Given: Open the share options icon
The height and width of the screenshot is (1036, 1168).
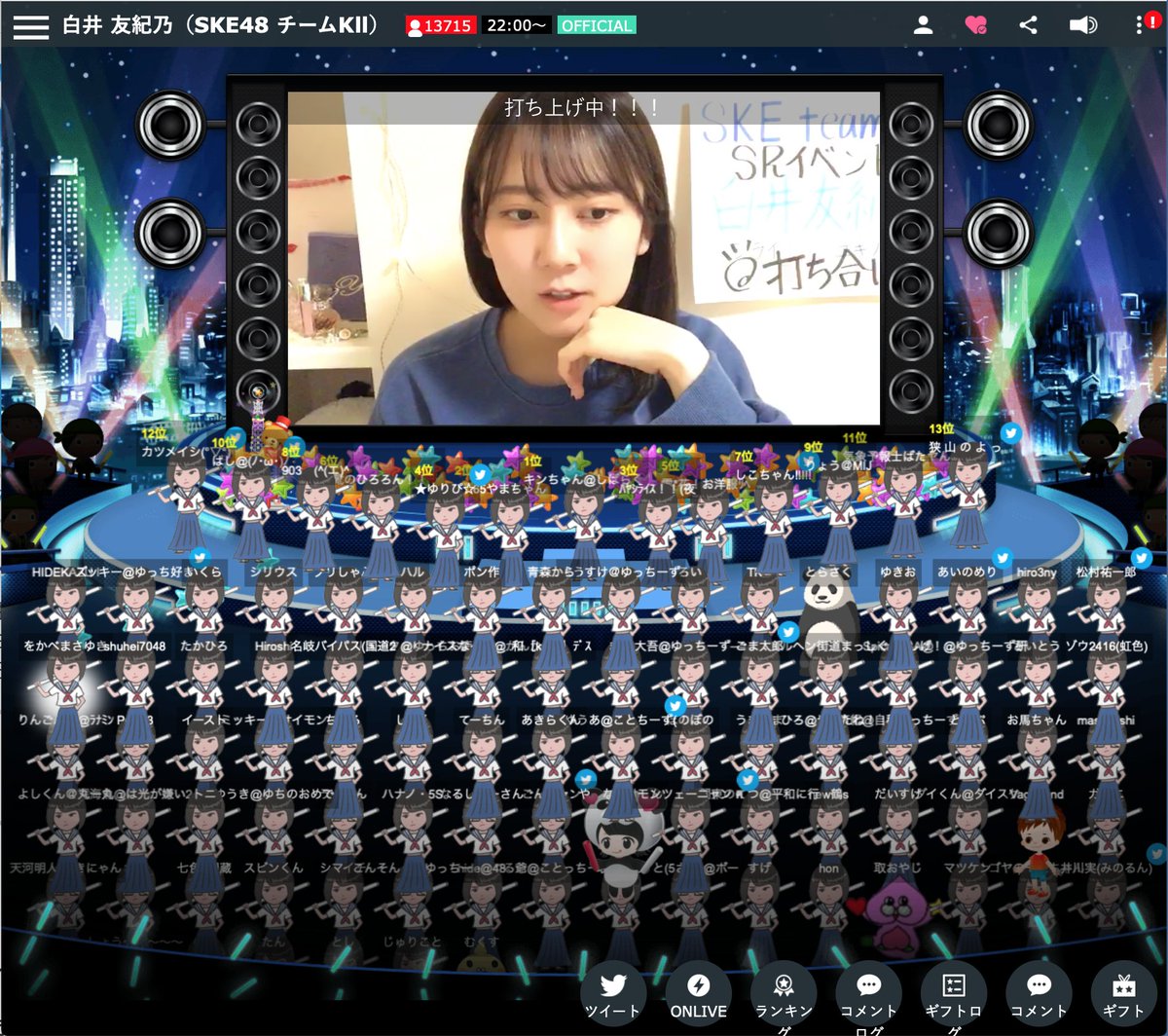Looking at the screenshot, I should (1028, 26).
